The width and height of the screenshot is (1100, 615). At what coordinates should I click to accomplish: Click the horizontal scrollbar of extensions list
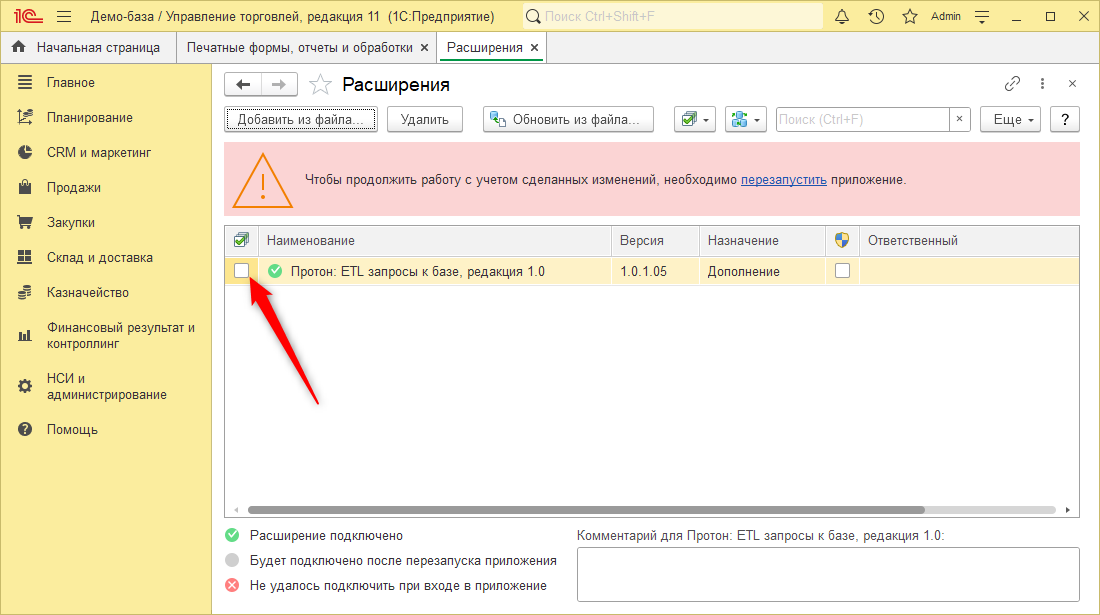586,510
